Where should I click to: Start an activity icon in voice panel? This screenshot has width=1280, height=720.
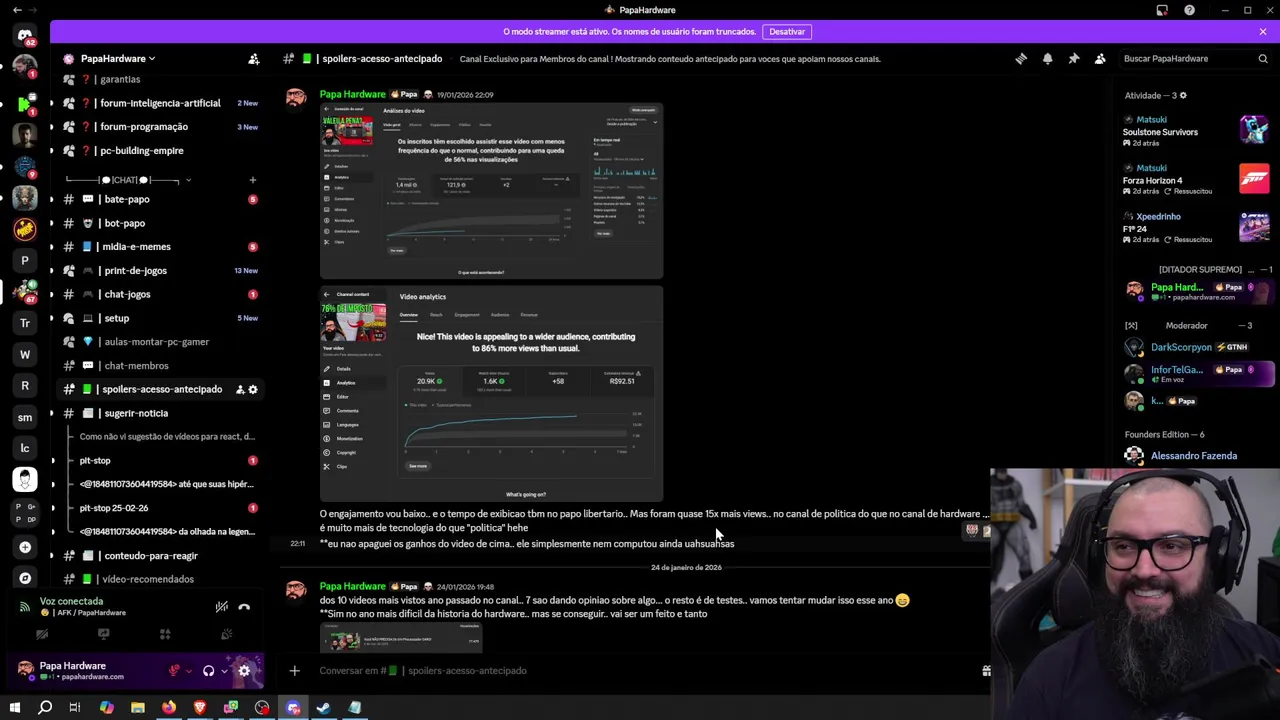165,634
